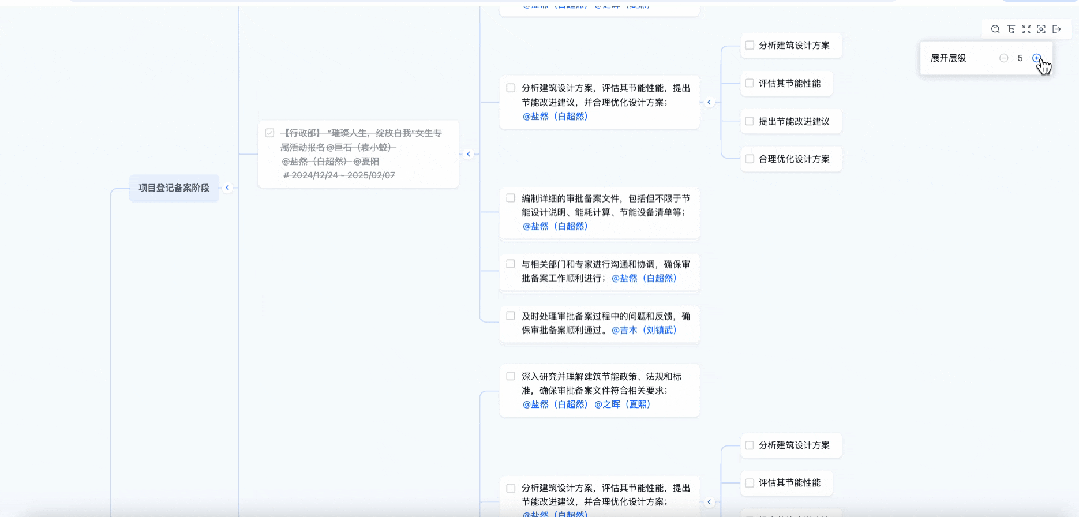Open @盐然 mention in 与相关部门 node
The width and height of the screenshot is (1079, 517).
644,278
